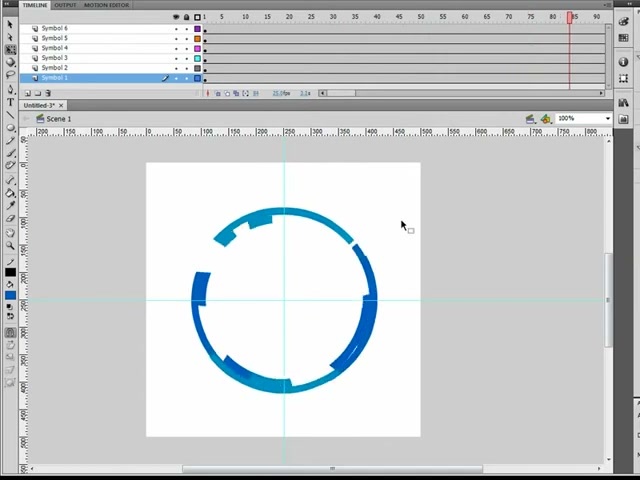This screenshot has height=480, width=640.
Task: Open the Transform panel icon
Action: 623,78
